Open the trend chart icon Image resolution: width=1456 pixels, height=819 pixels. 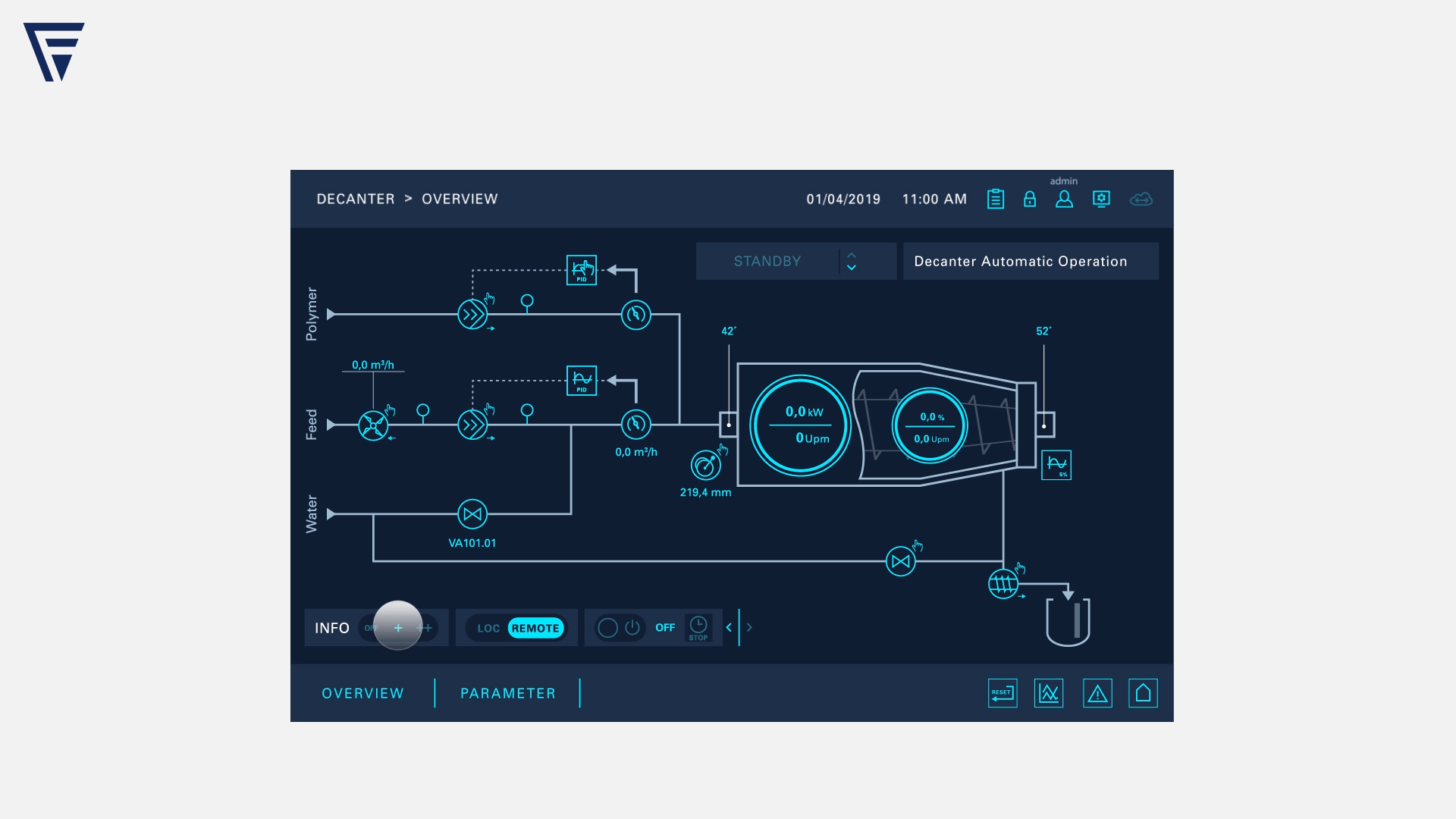[x=1049, y=693]
